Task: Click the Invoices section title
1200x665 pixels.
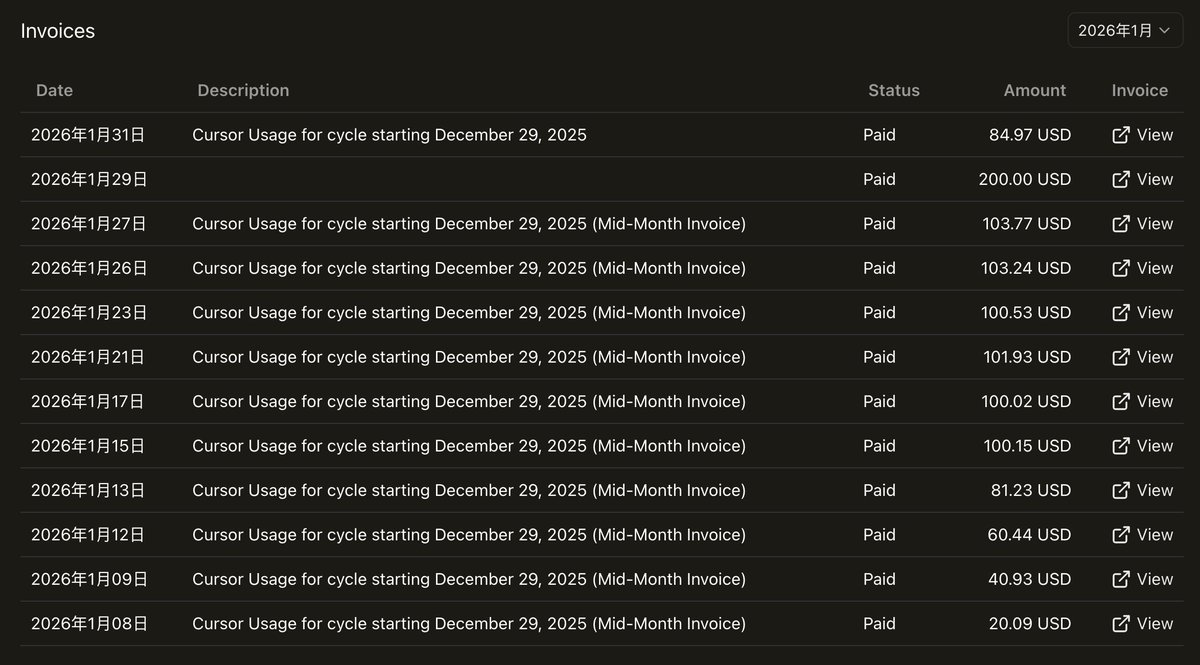Action: tap(58, 31)
